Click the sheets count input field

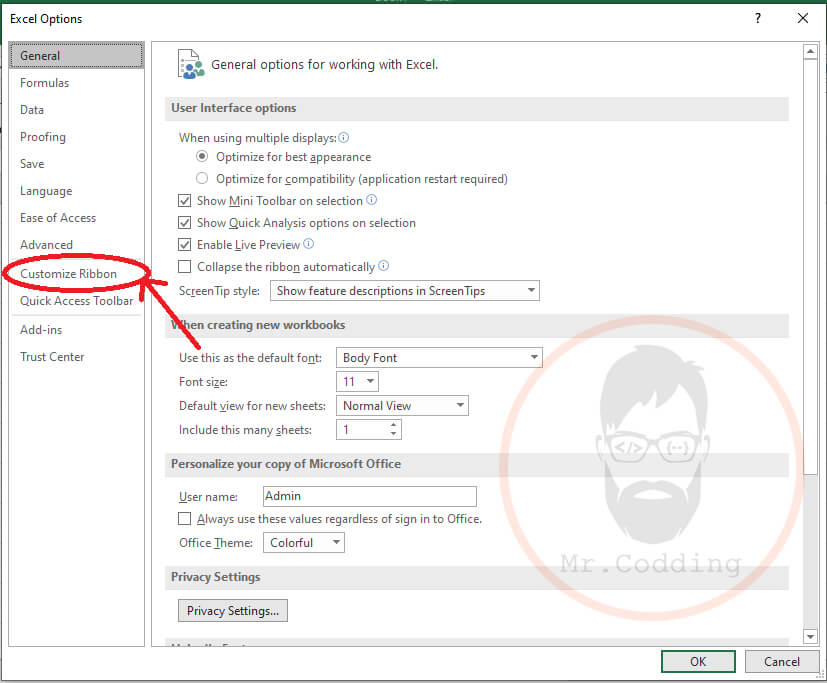[x=363, y=429]
